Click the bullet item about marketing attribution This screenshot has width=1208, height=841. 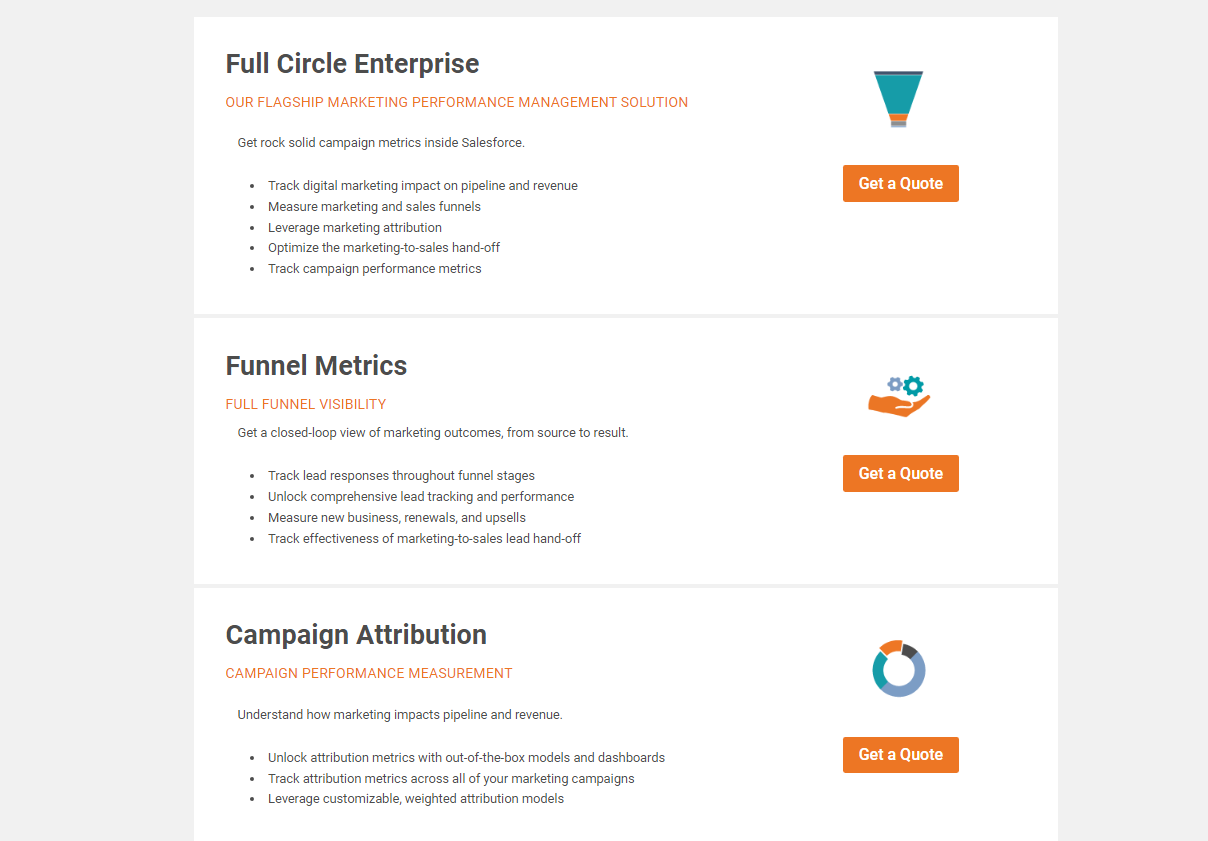[x=354, y=227]
